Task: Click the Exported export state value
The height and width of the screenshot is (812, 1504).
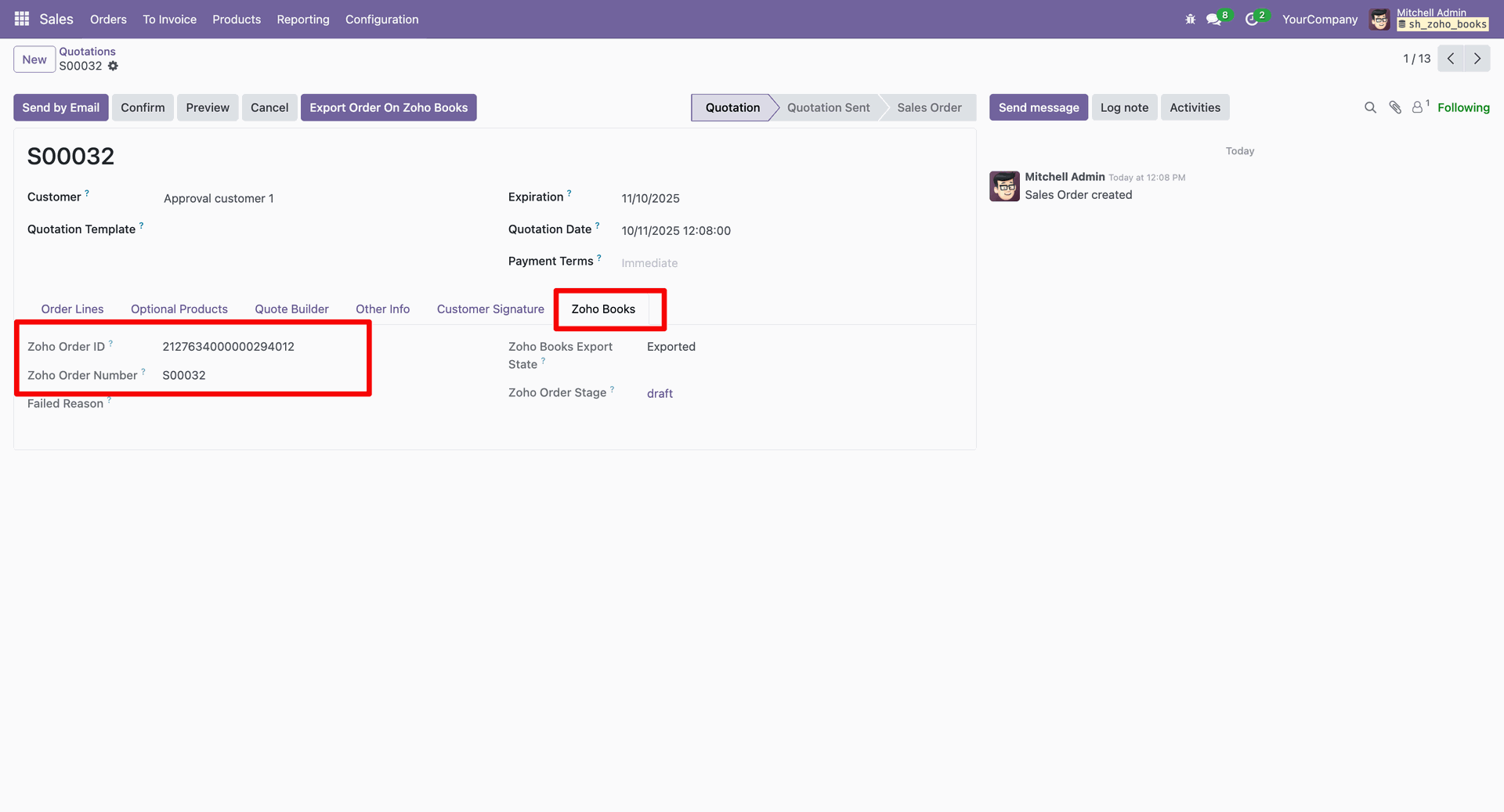Action: coord(671,346)
